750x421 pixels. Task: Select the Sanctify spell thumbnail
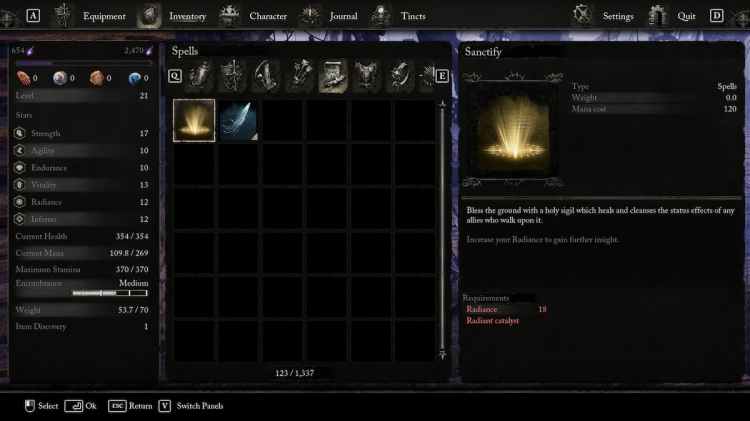pos(194,121)
